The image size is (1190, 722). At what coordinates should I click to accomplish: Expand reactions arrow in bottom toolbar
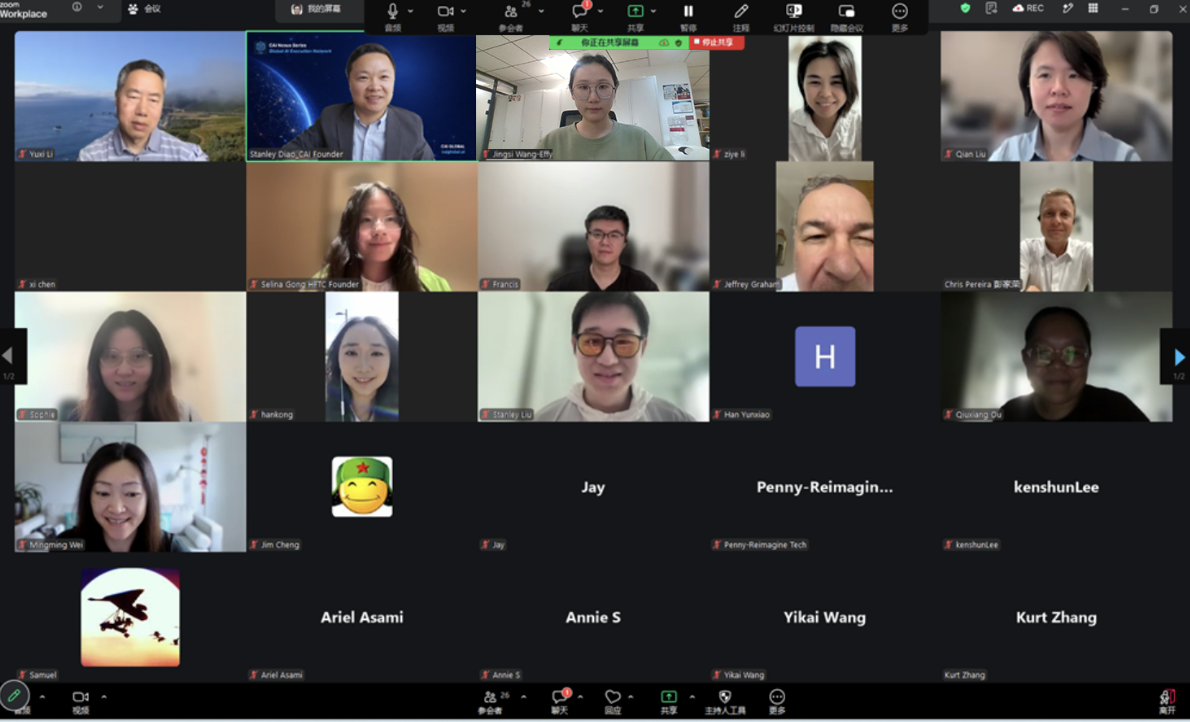coord(631,697)
